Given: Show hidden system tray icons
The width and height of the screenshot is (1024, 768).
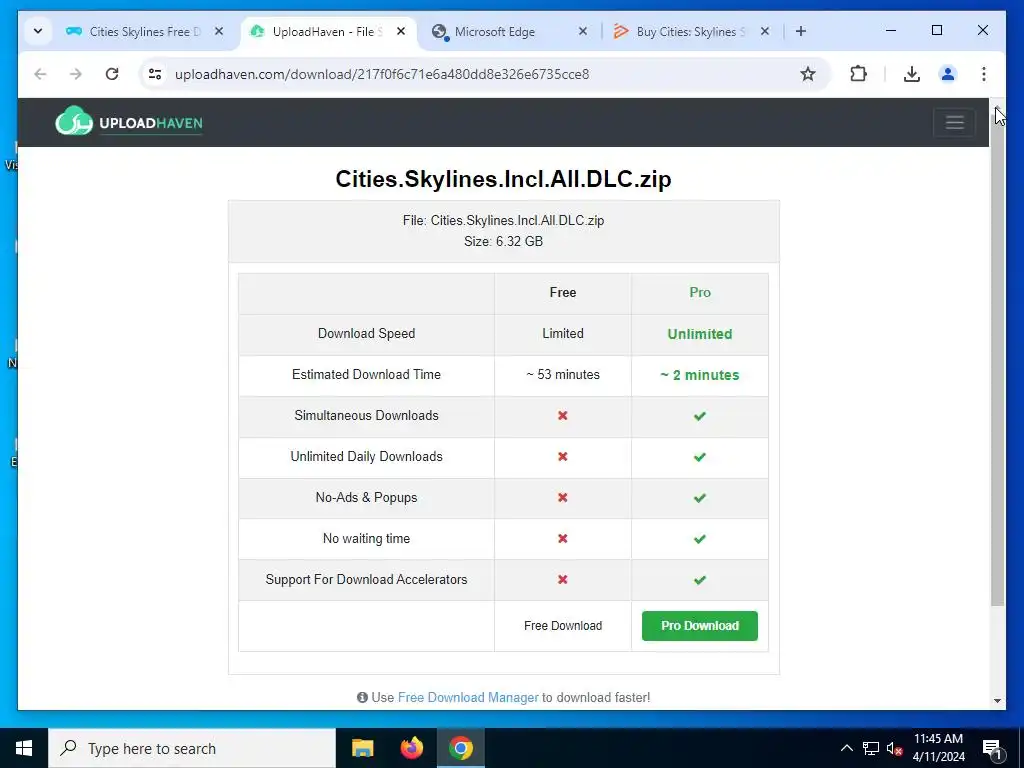Looking at the screenshot, I should [846, 748].
